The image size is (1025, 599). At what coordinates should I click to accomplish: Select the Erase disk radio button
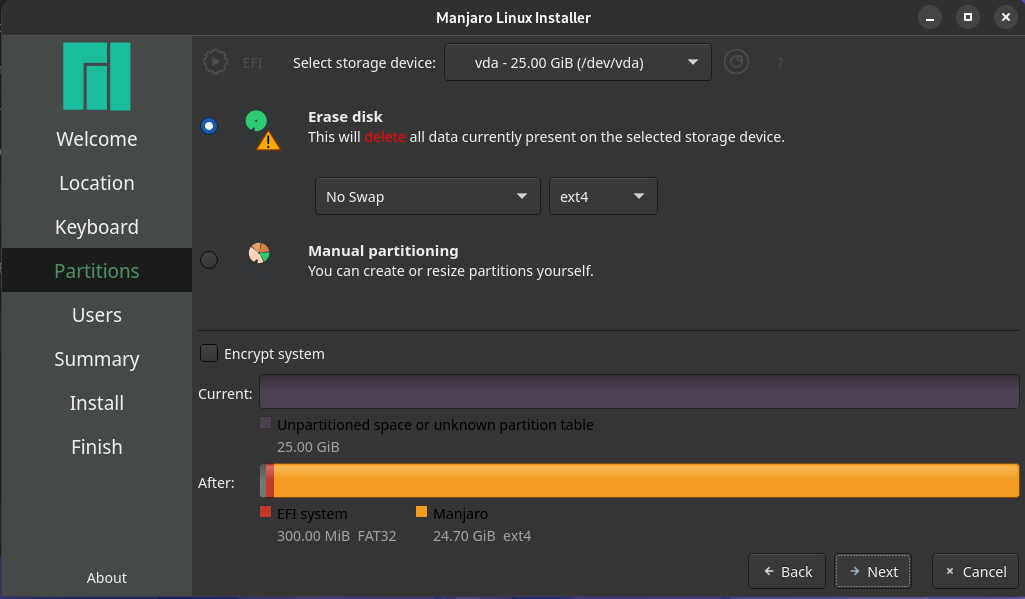point(208,126)
